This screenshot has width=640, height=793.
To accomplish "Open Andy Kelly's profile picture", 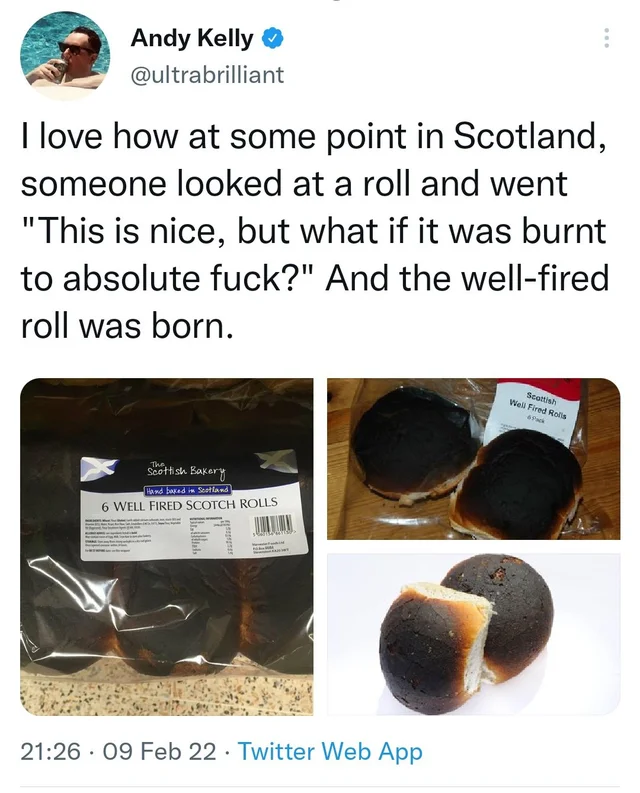I will click(x=64, y=56).
